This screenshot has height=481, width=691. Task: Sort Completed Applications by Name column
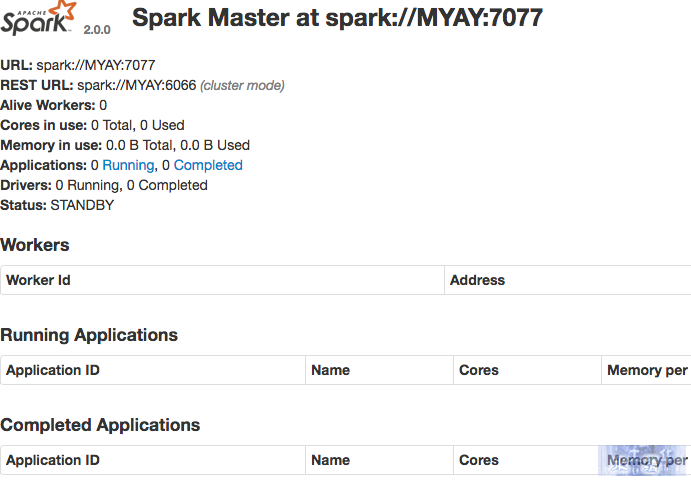[x=331, y=460]
